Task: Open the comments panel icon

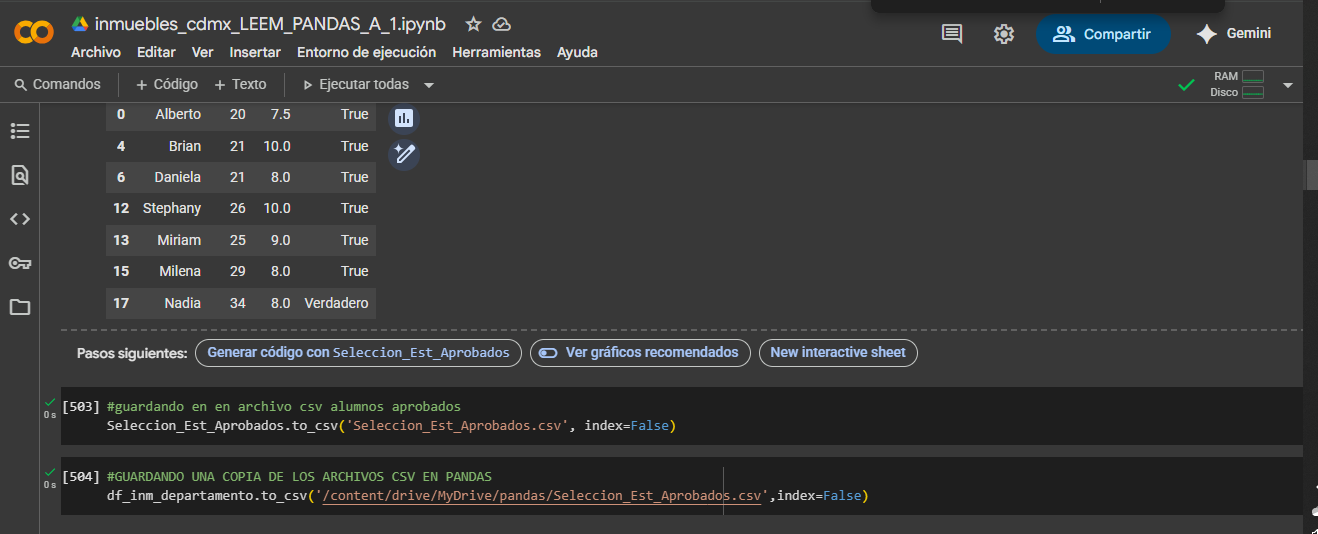Action: pyautogui.click(x=952, y=34)
